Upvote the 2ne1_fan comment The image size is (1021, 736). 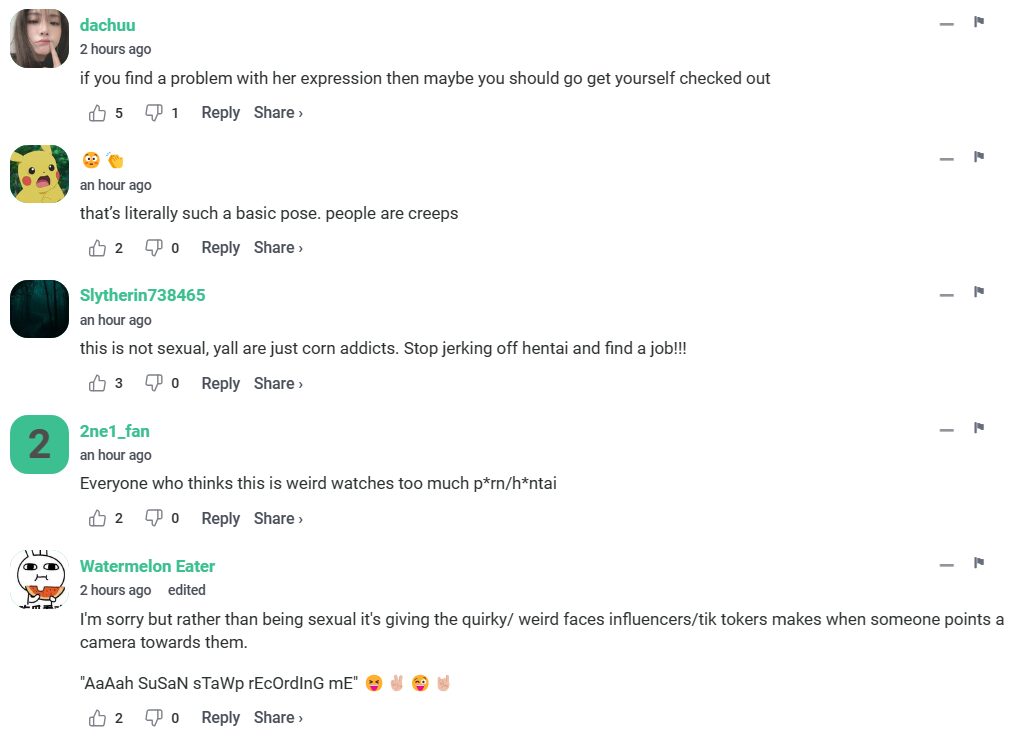pyautogui.click(x=97, y=518)
